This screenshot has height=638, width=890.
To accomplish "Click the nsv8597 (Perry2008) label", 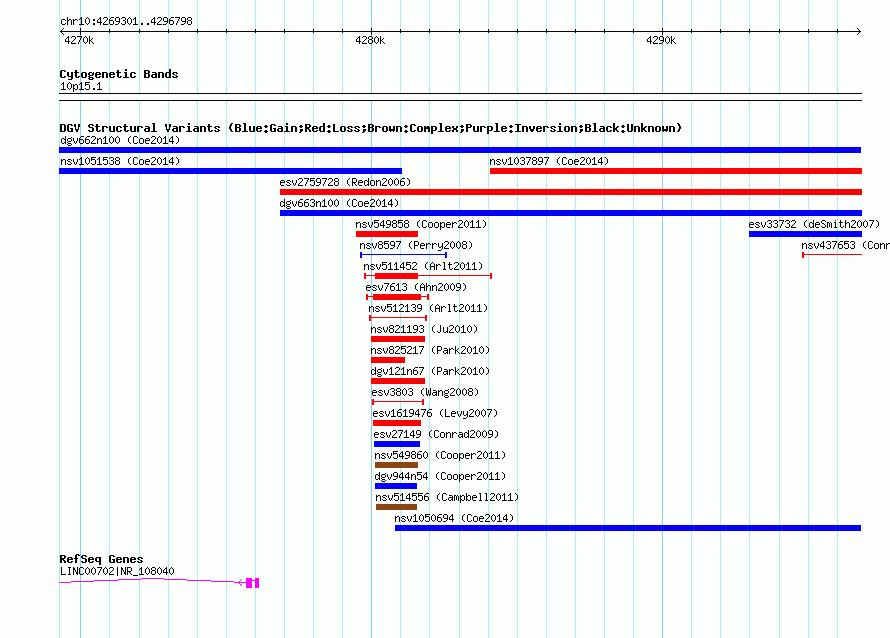I will (x=416, y=245).
